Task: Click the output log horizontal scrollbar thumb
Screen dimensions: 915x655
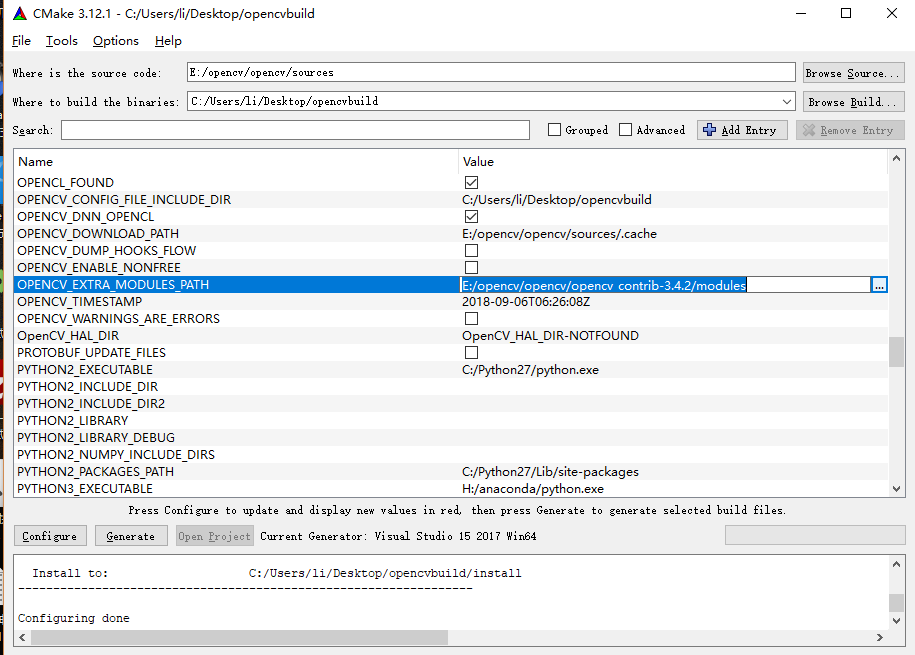Action: [x=239, y=637]
